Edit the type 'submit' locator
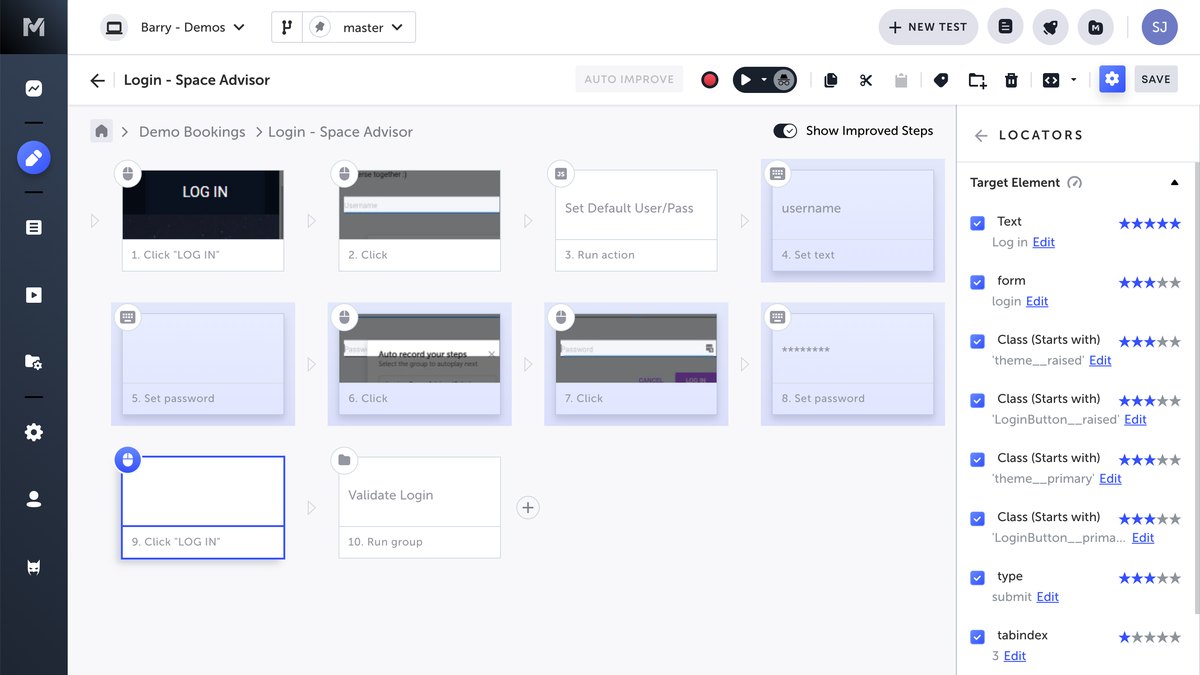 pos(1047,597)
